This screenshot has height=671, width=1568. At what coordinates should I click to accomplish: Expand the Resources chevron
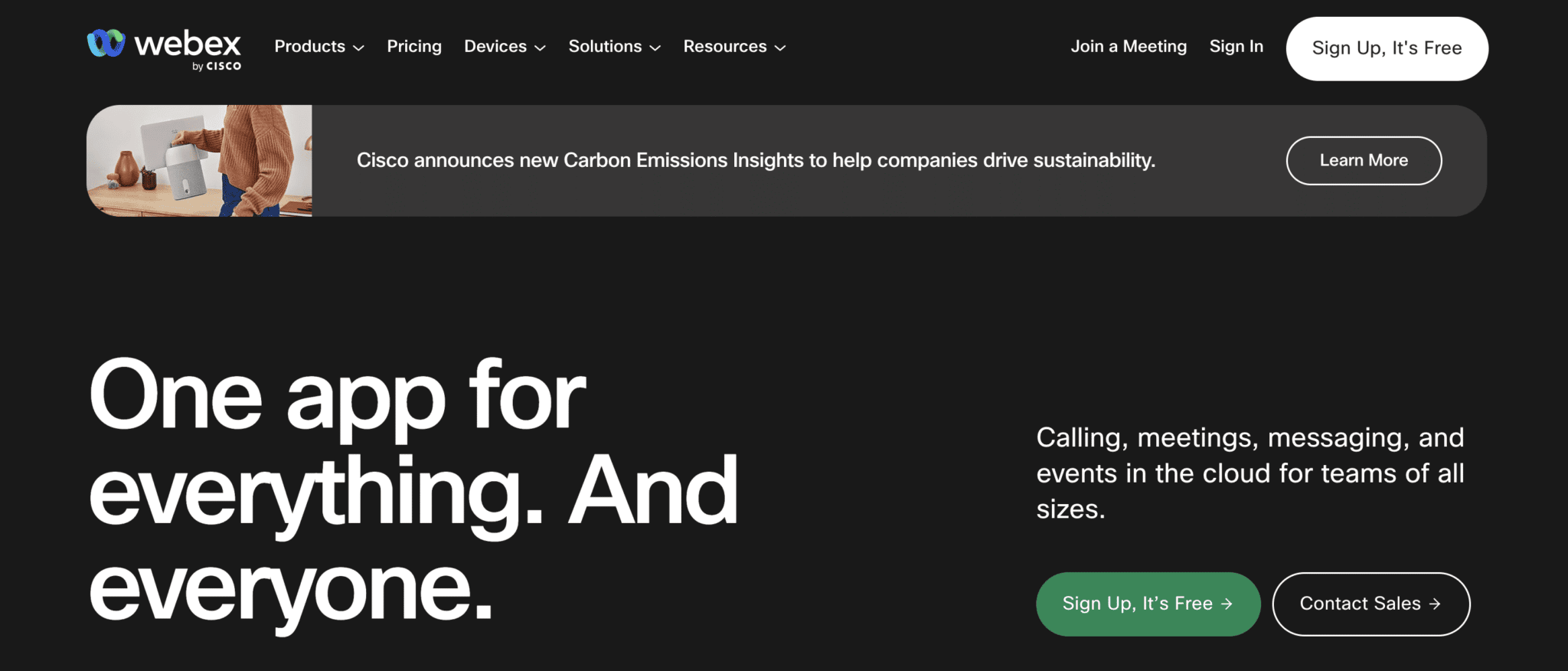[780, 47]
